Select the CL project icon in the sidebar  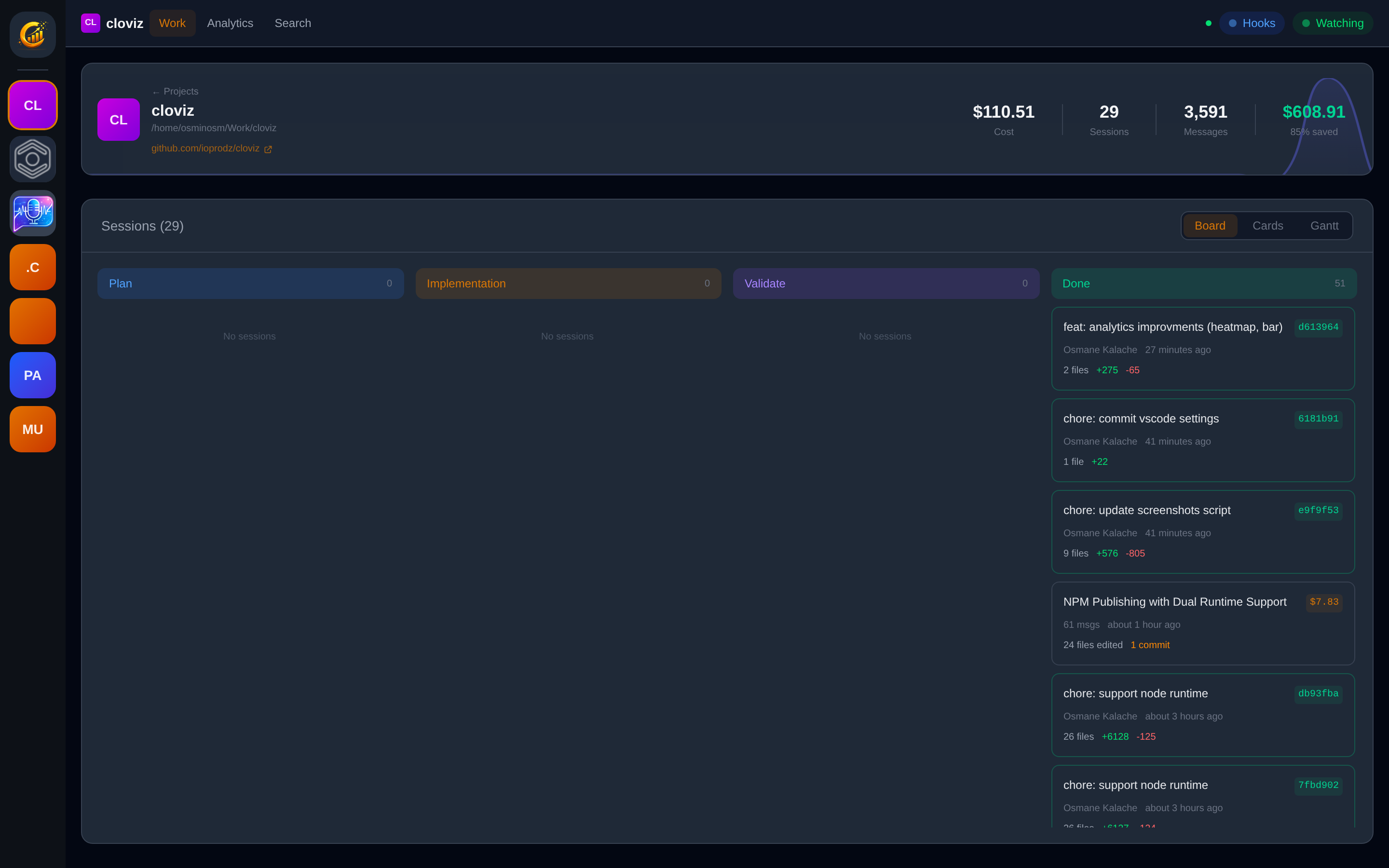tap(32, 105)
